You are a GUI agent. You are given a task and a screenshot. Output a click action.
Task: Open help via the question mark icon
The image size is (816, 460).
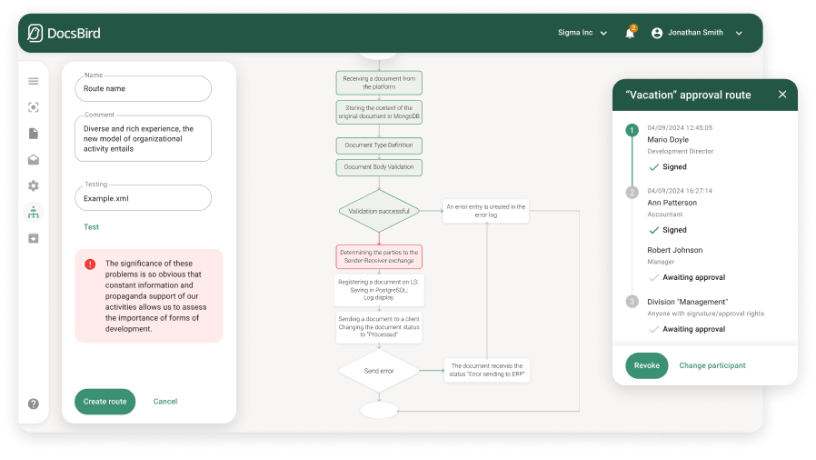pyautogui.click(x=33, y=404)
